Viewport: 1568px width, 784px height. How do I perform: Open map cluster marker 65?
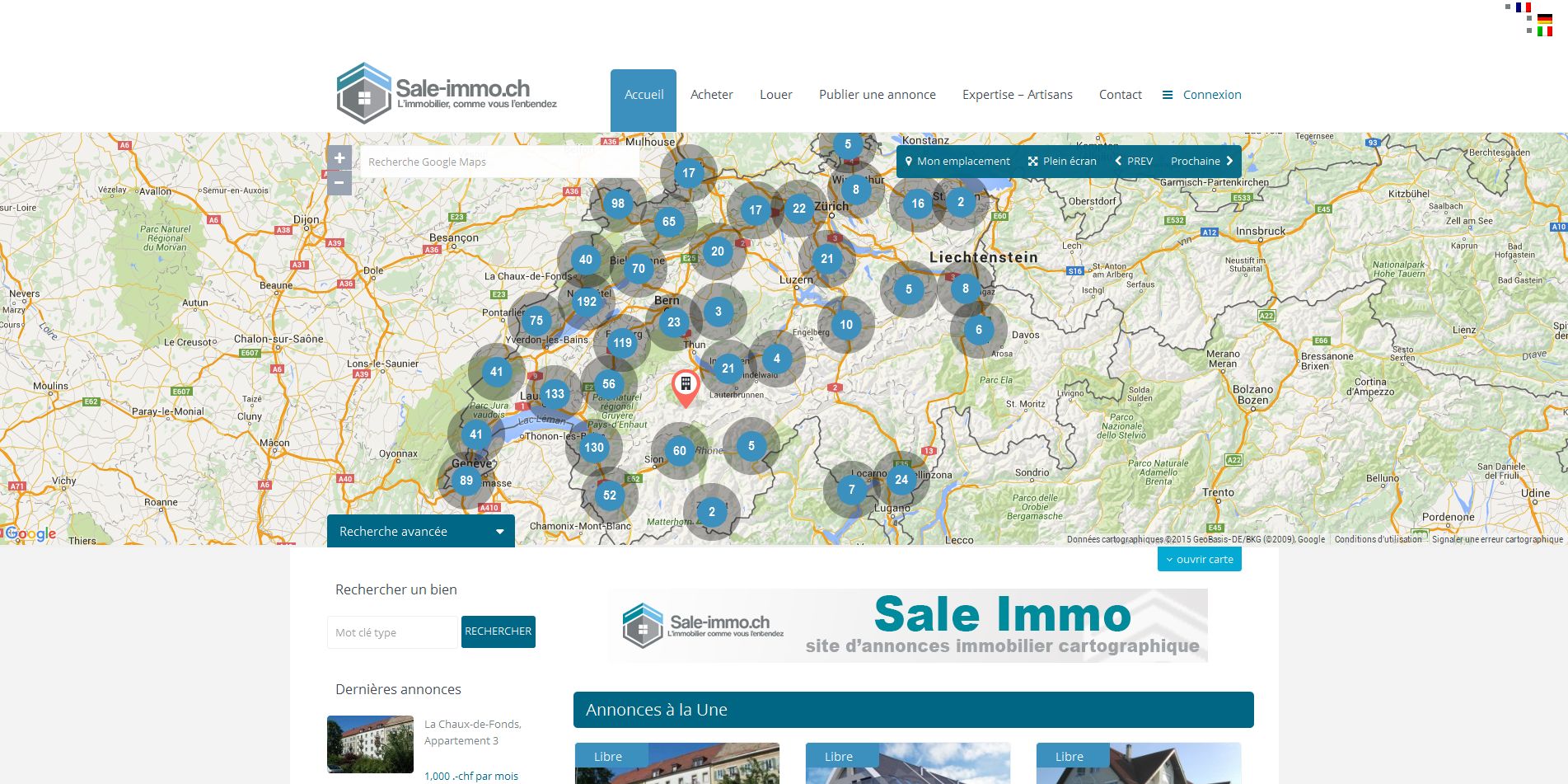[669, 222]
